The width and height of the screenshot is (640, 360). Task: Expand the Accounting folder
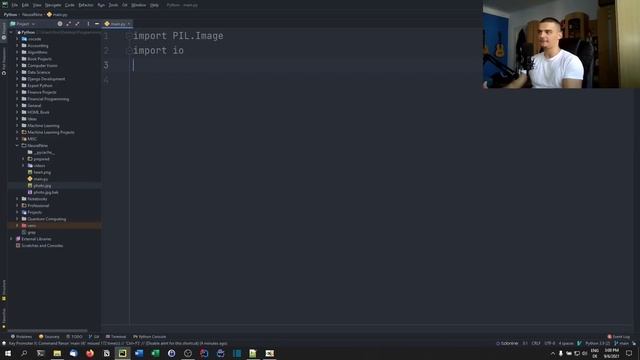[17, 46]
